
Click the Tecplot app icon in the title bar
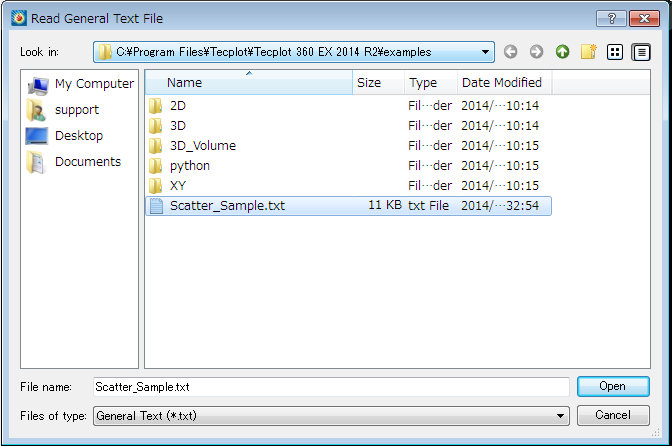tap(19, 18)
